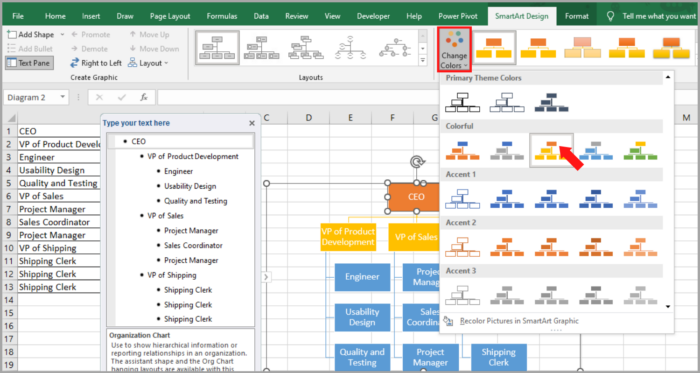The width and height of the screenshot is (700, 373).
Task: Select first SmartArt style next to Change Colors
Action: click(x=493, y=48)
